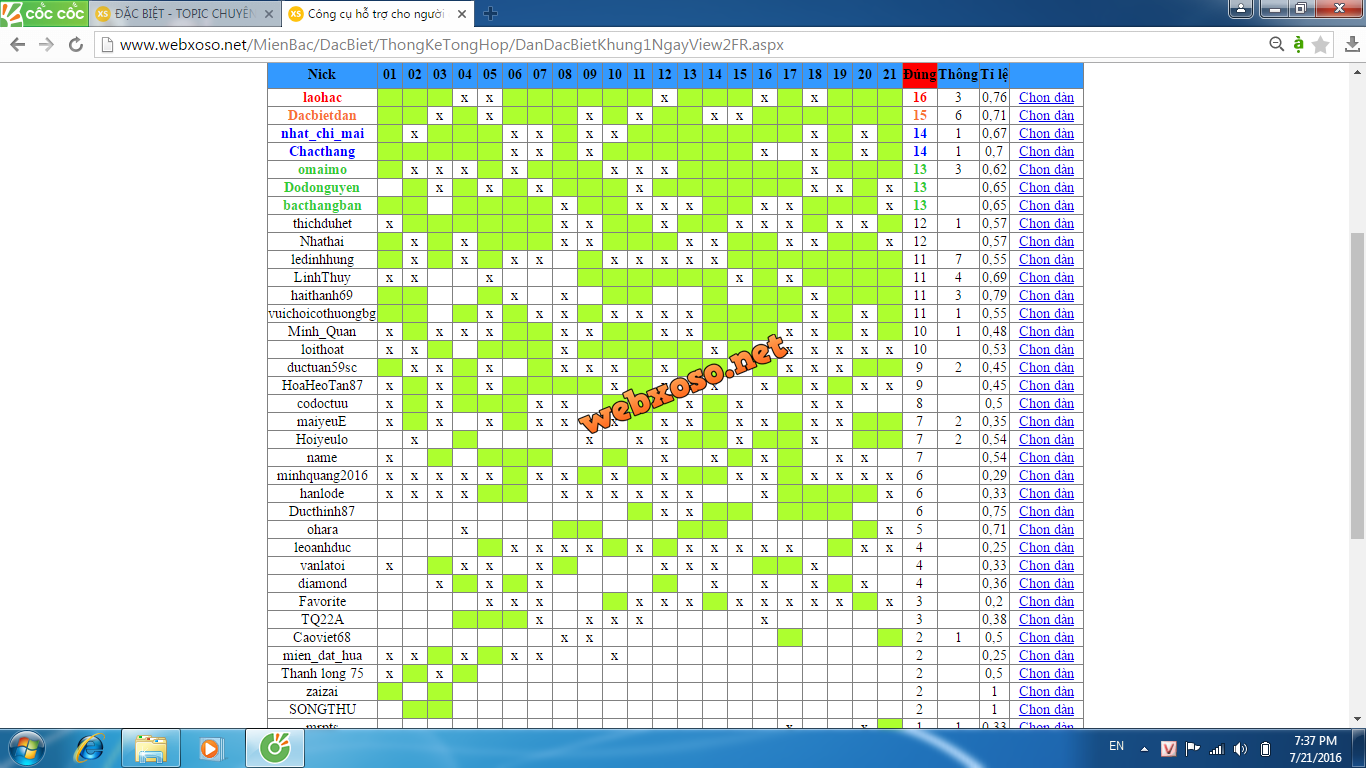Click the nick 'mien_dat_hua'
The width and height of the screenshot is (1366, 768).
[322, 655]
